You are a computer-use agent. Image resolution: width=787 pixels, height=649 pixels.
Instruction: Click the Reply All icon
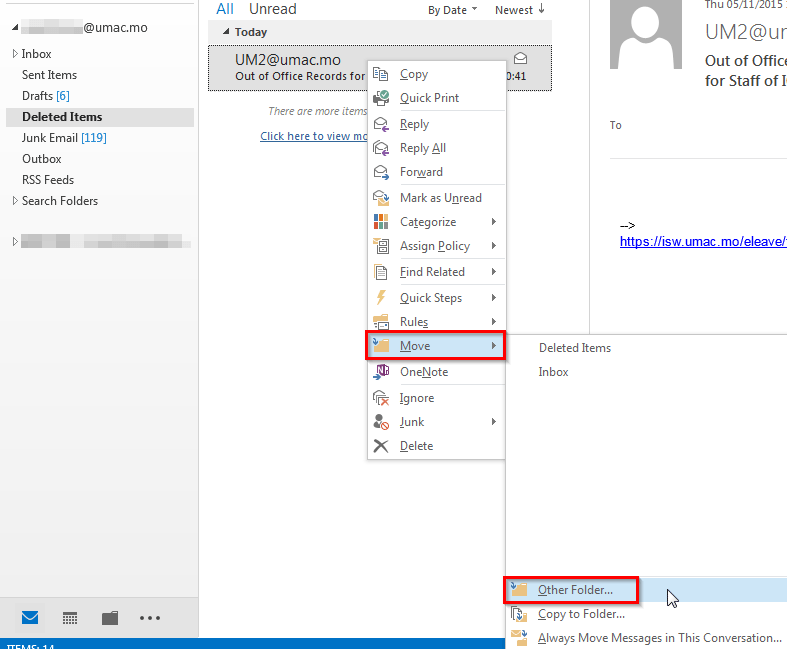pos(381,148)
